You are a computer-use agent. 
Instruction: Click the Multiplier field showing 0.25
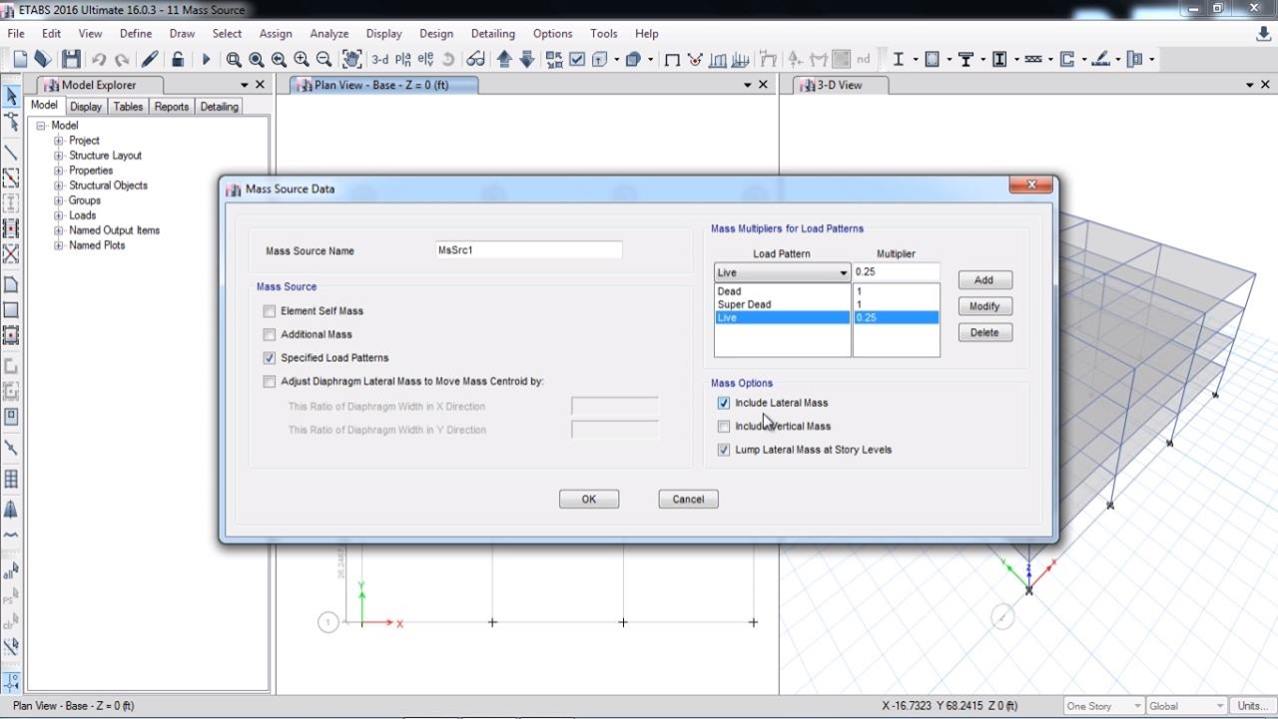(896, 272)
